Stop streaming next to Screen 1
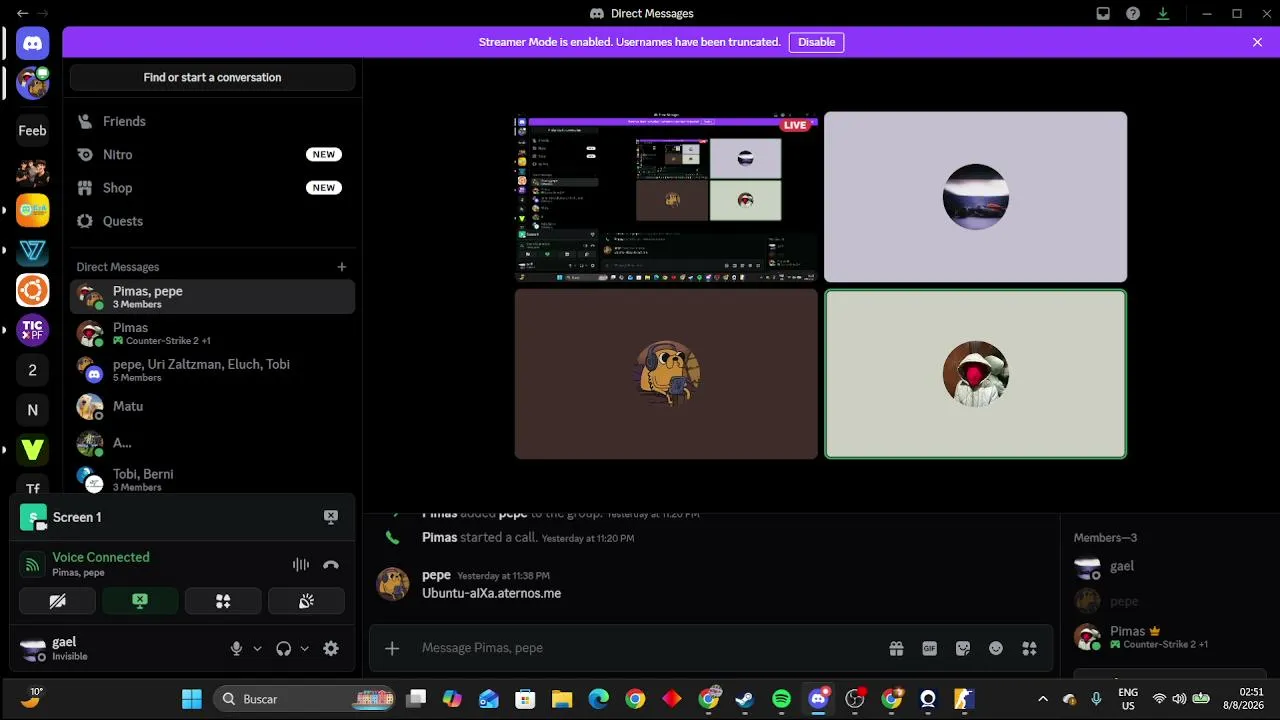This screenshot has height=720, width=1280. pyautogui.click(x=331, y=517)
